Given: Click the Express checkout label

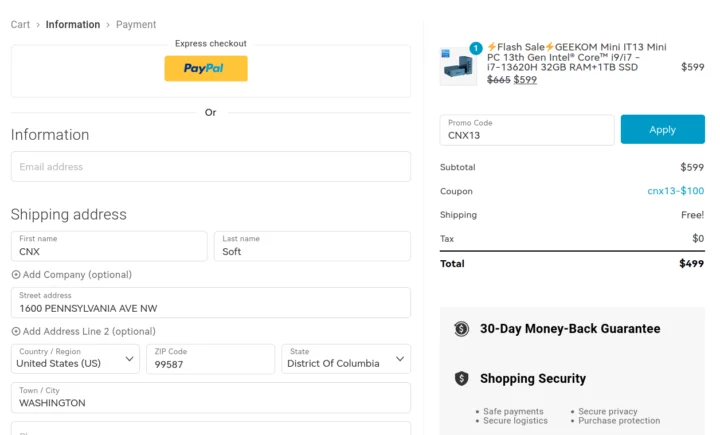Looking at the screenshot, I should 211,44.
